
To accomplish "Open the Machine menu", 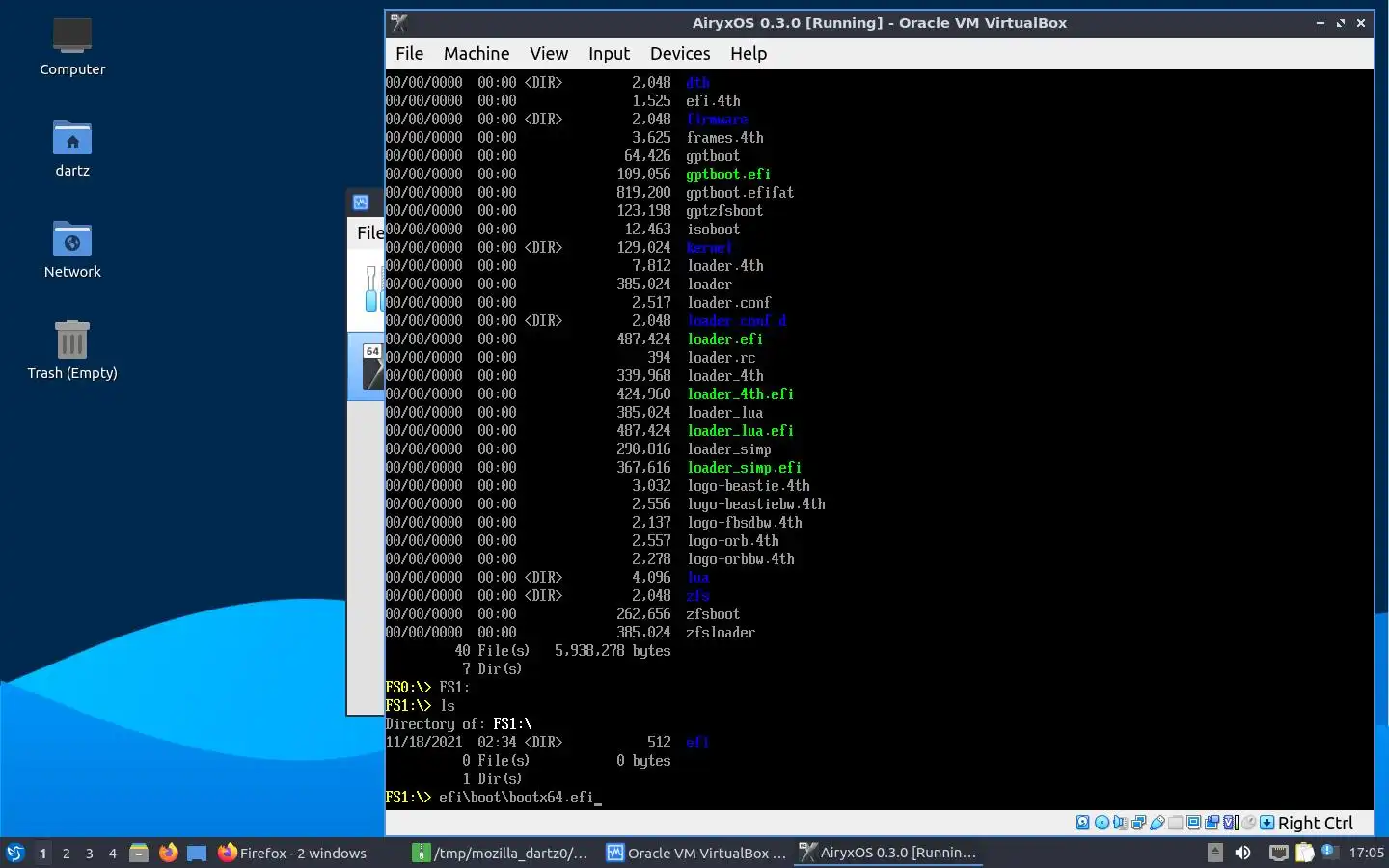I will coord(477,54).
